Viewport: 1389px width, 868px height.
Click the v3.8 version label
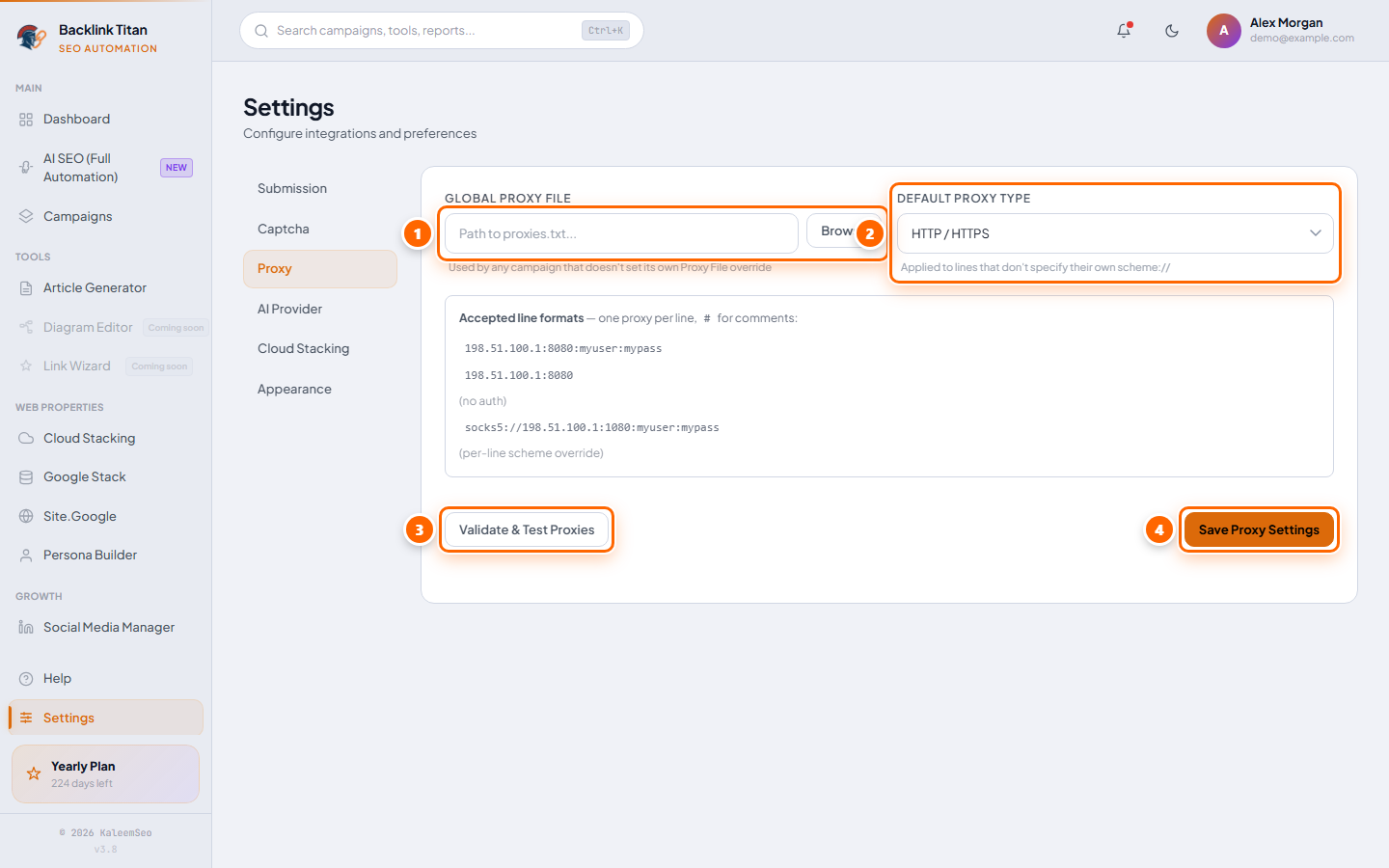pos(106,850)
